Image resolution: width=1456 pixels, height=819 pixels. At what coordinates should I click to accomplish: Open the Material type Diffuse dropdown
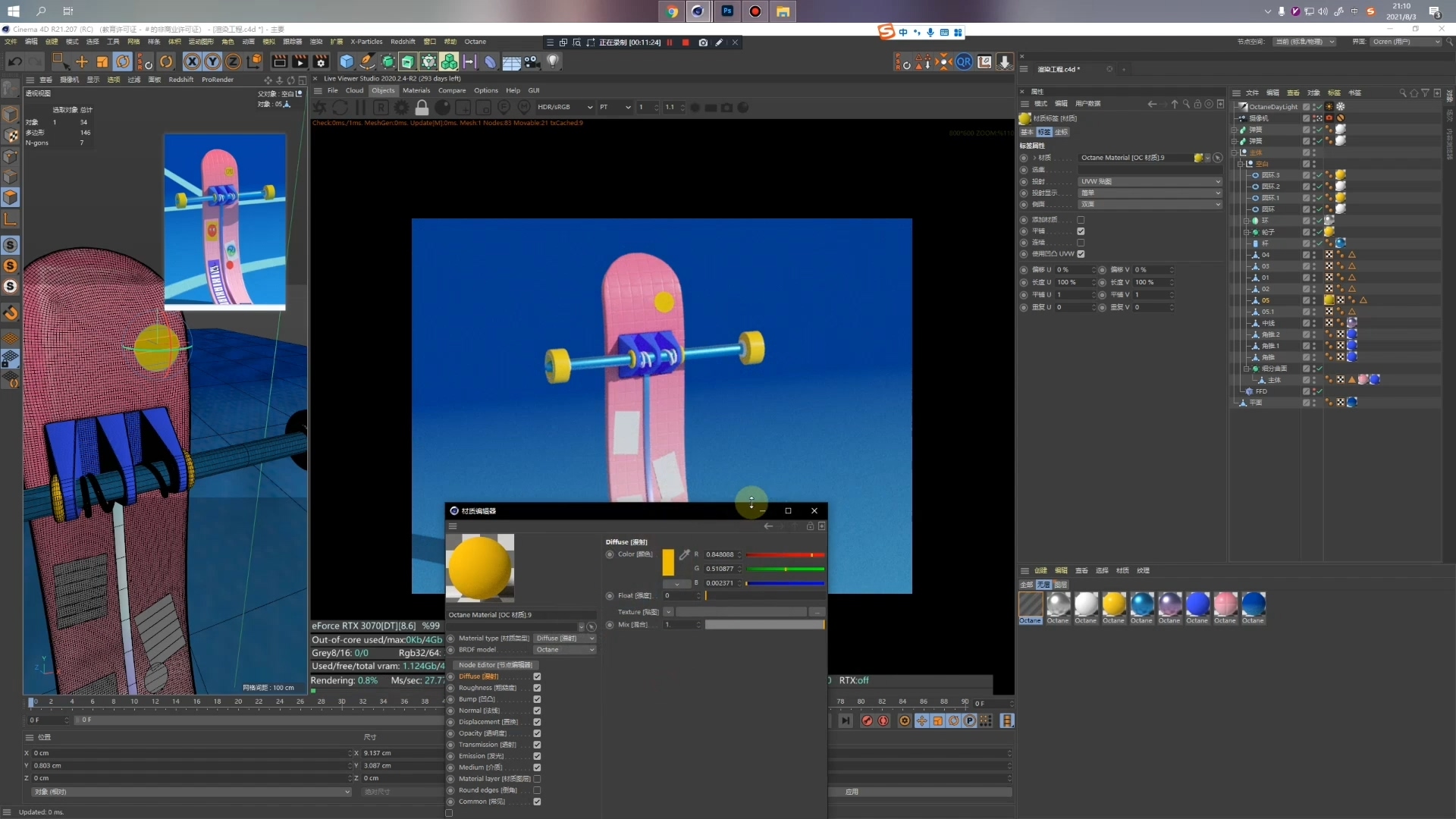click(565, 639)
